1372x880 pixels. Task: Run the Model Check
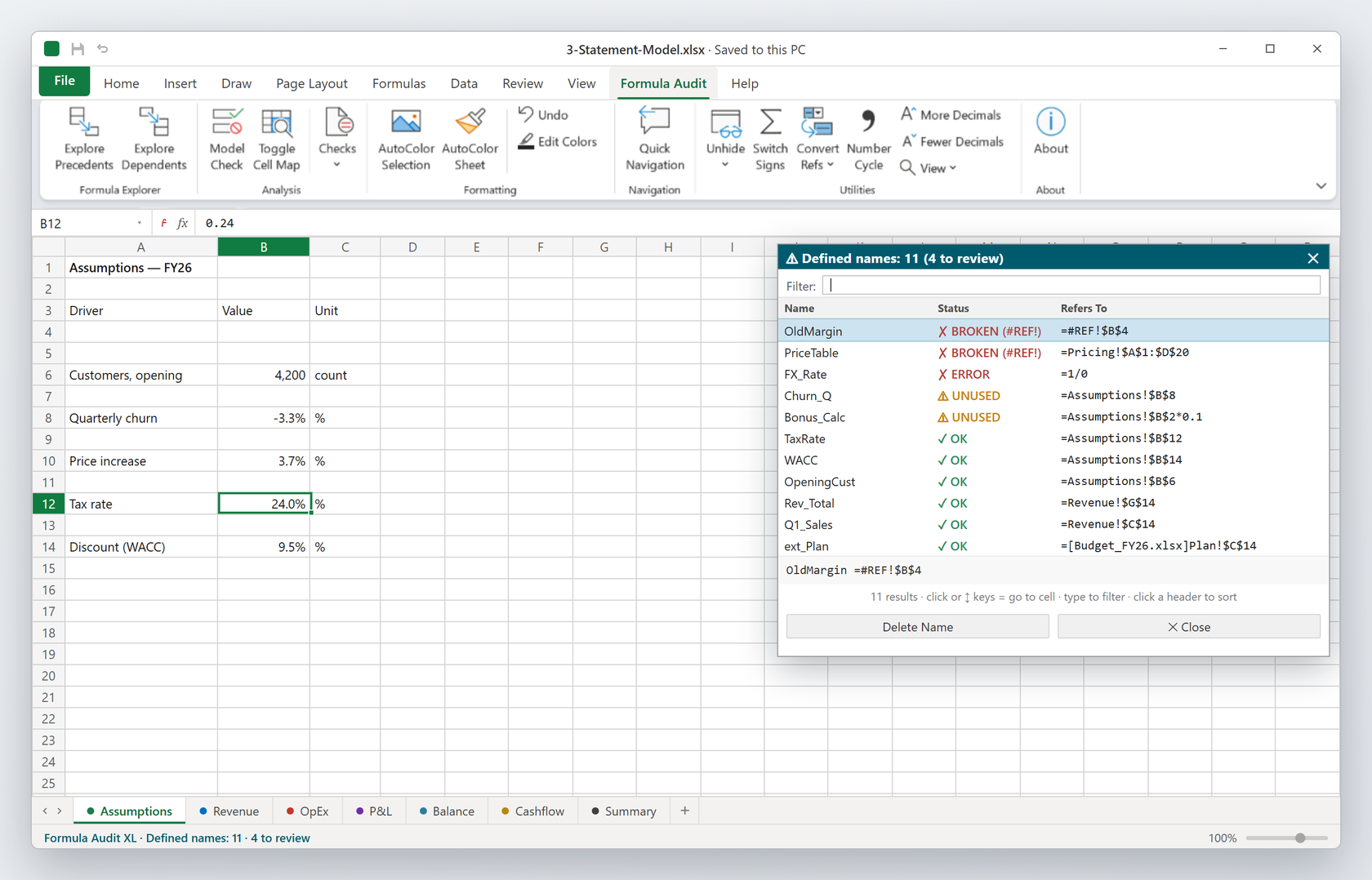pyautogui.click(x=226, y=139)
